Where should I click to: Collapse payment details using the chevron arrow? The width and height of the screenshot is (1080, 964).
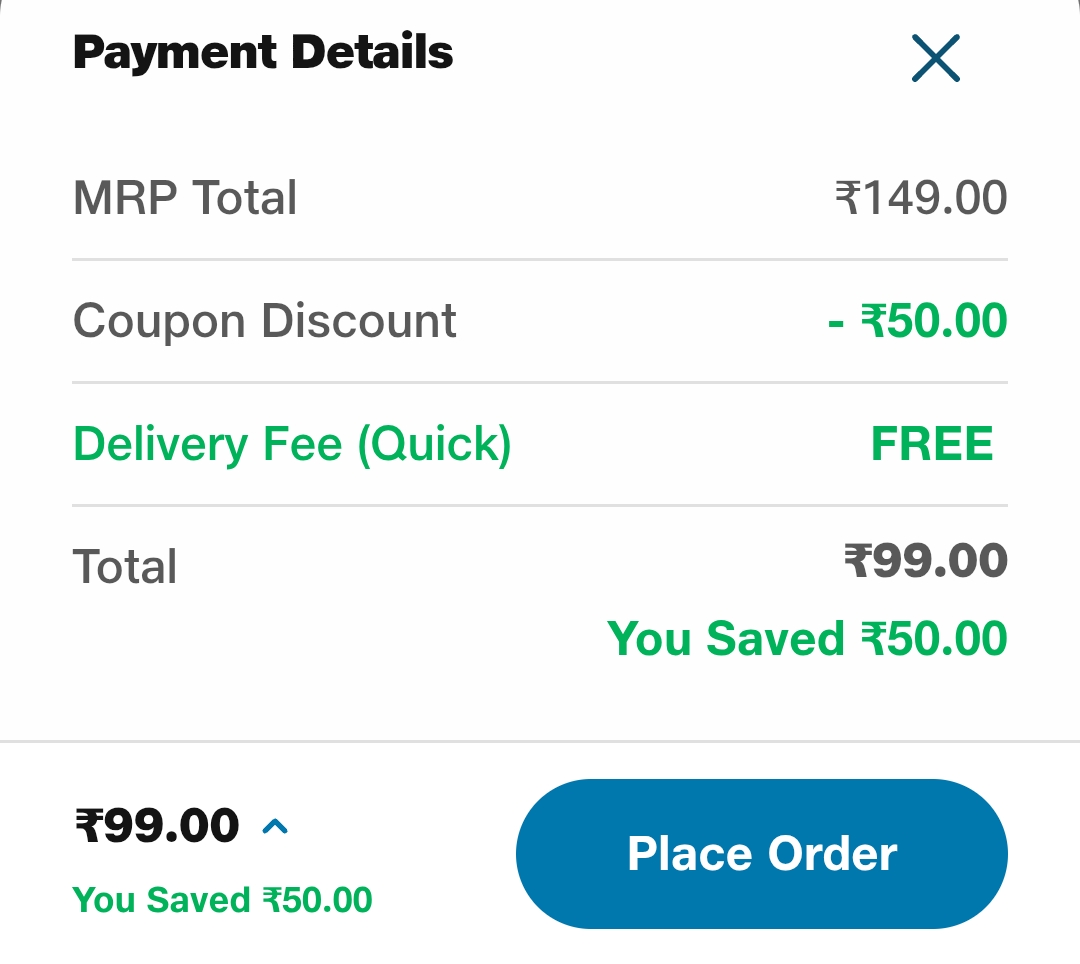(x=275, y=826)
